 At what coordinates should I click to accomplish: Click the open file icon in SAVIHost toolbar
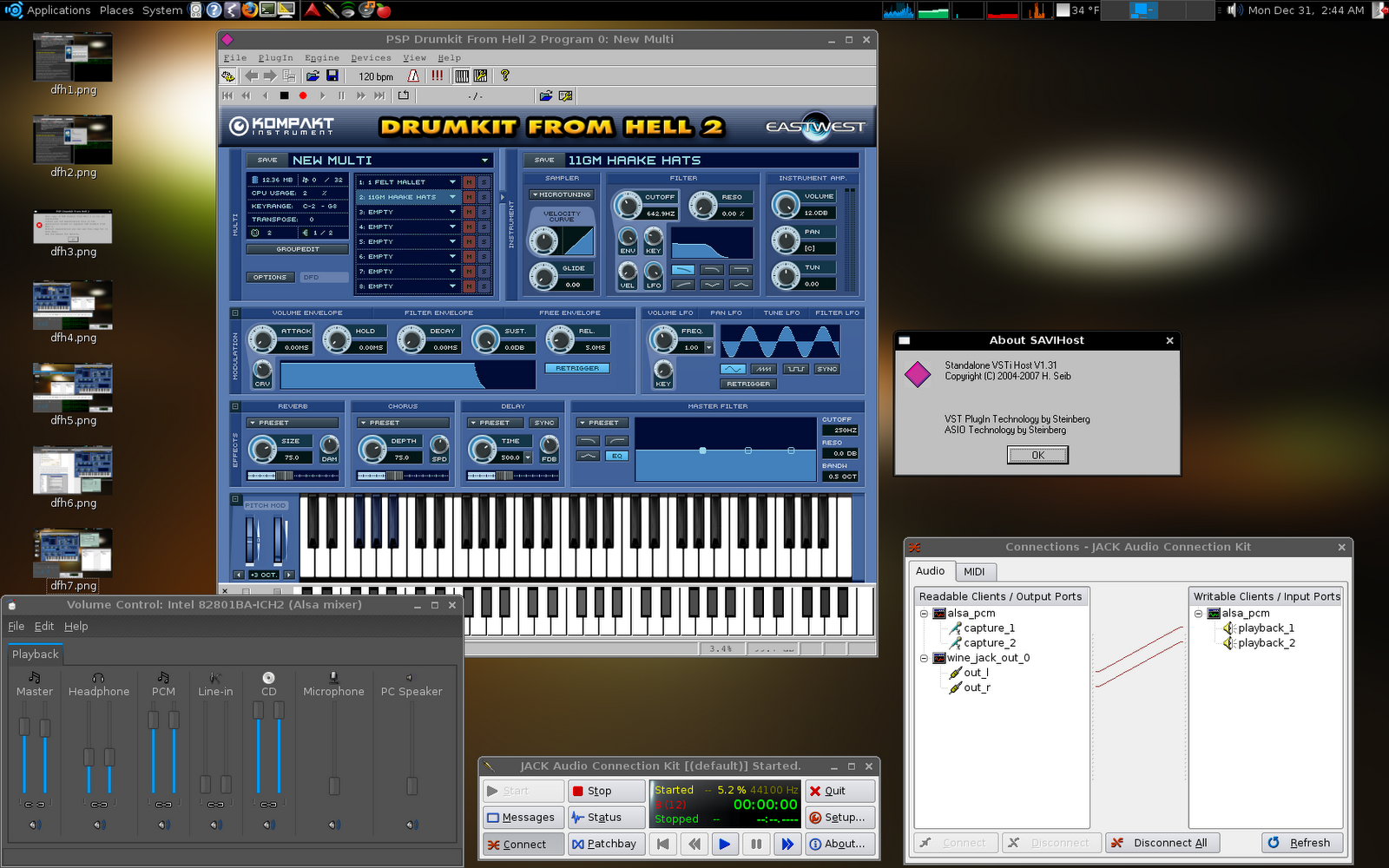tap(313, 76)
